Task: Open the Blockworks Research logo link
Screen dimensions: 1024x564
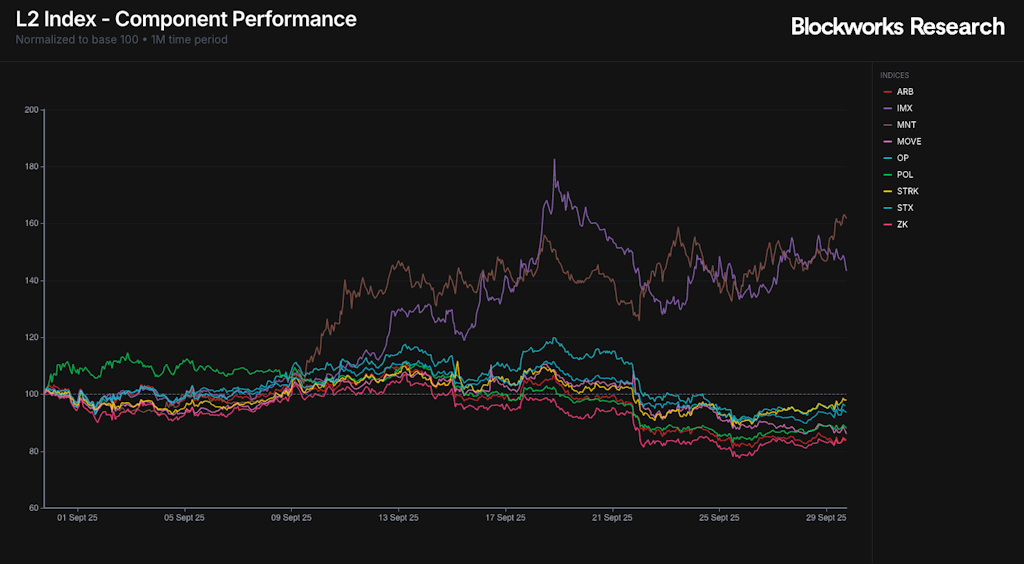Action: pos(897,27)
